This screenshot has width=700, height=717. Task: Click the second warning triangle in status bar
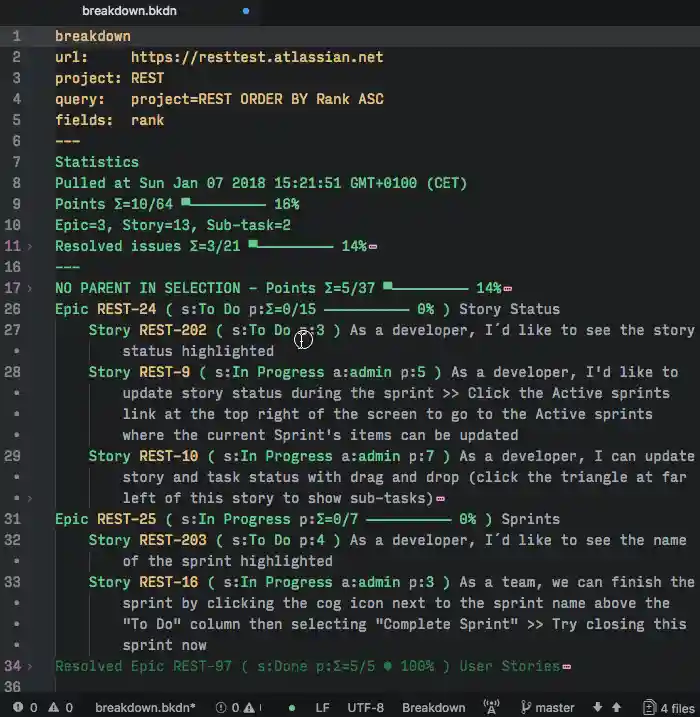pos(249,708)
